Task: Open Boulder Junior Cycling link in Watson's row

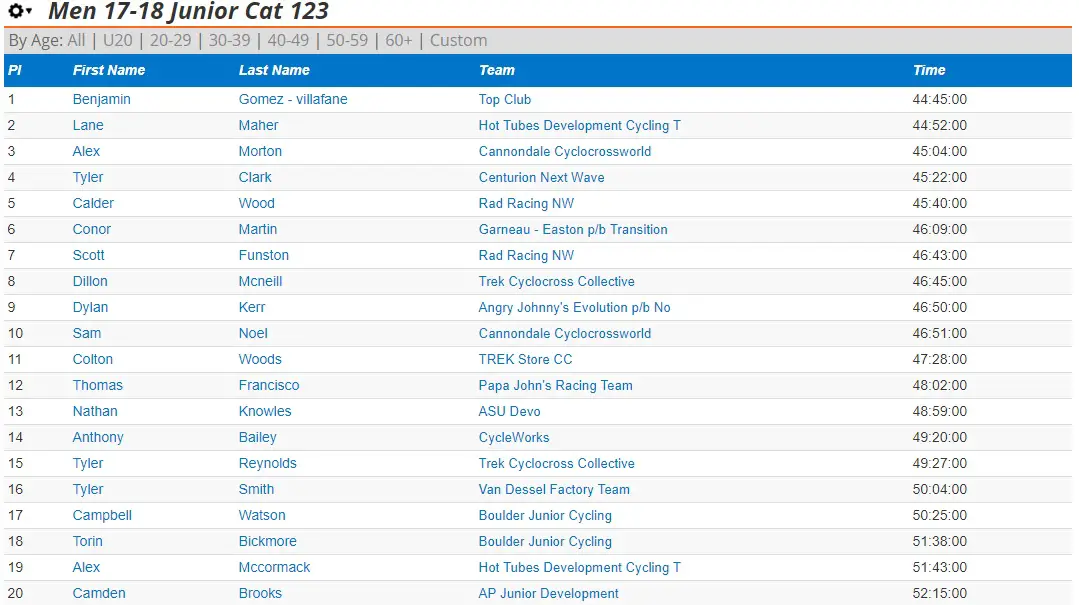Action: (545, 516)
